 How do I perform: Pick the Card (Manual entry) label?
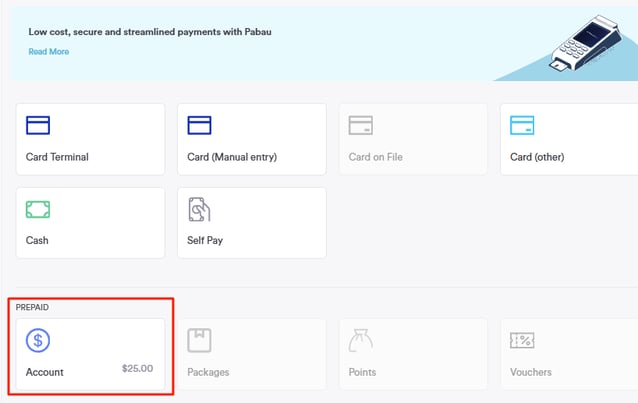coord(232,157)
